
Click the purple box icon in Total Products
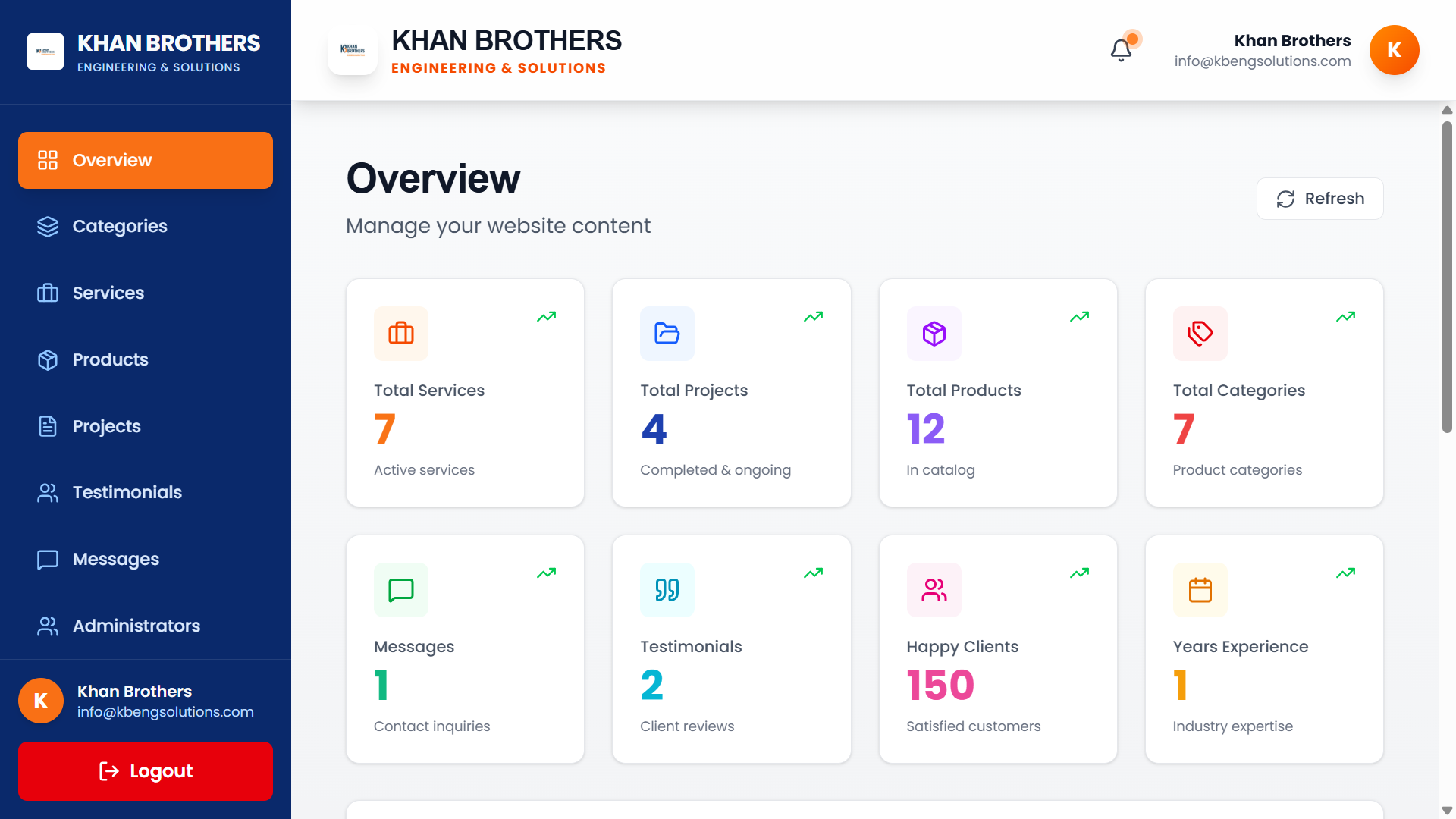point(934,334)
